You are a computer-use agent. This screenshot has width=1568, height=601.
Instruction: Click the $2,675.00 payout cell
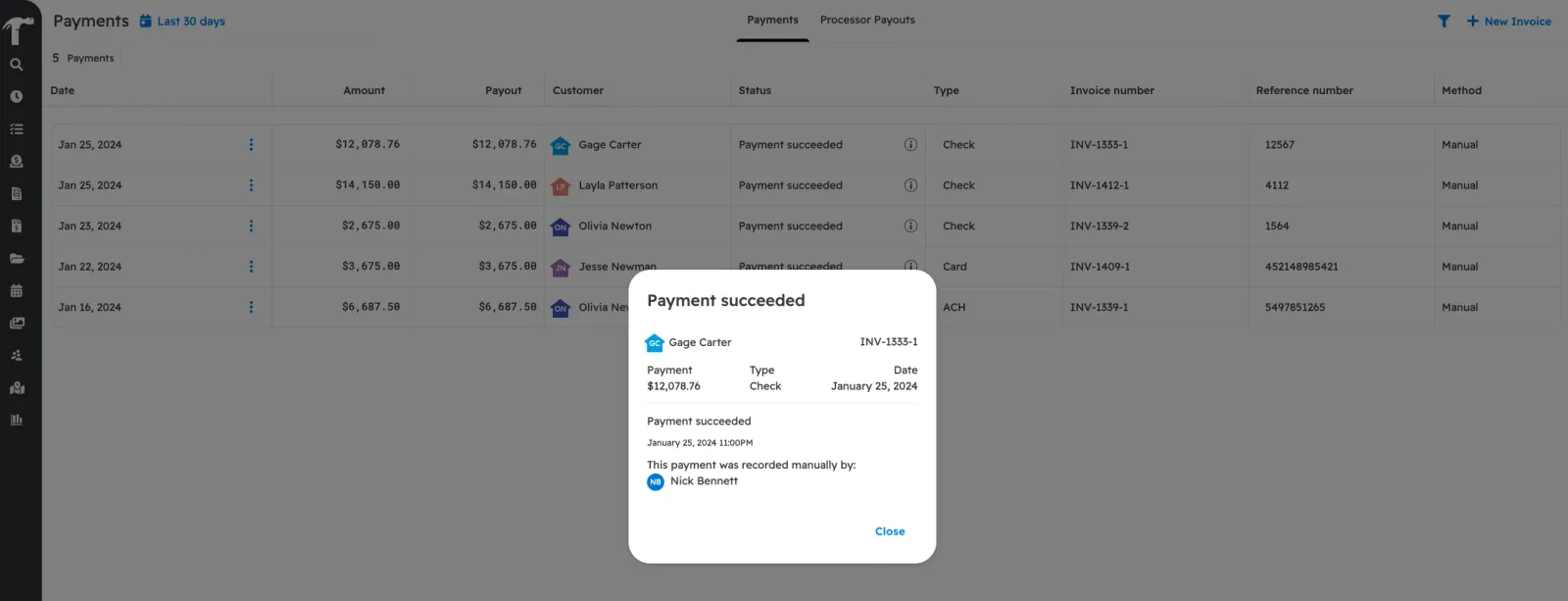[508, 225]
